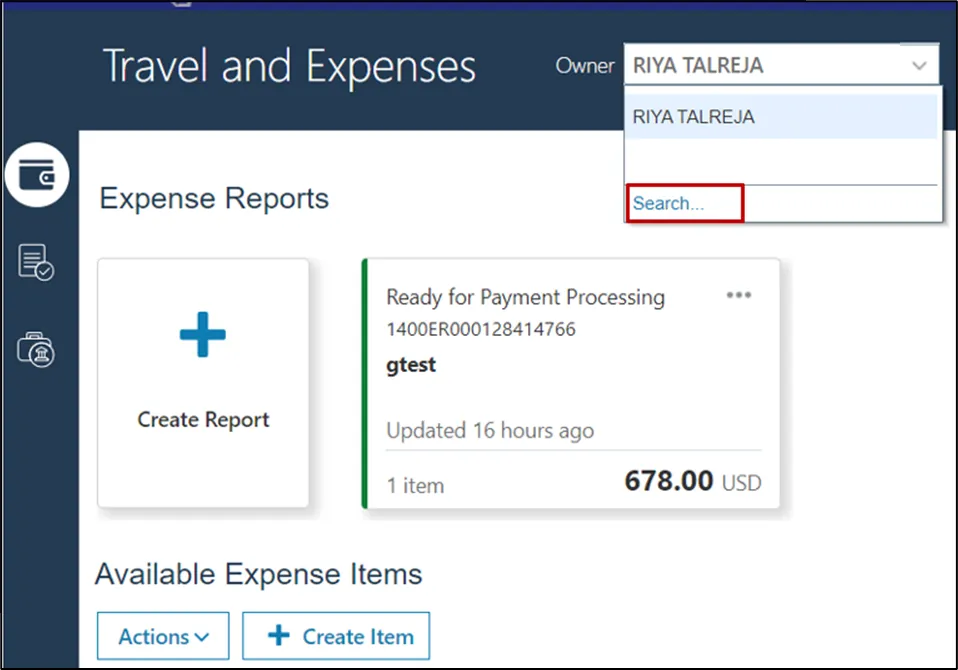Click the Ready for Payment Processing status
This screenshot has width=958, height=670.
525,297
